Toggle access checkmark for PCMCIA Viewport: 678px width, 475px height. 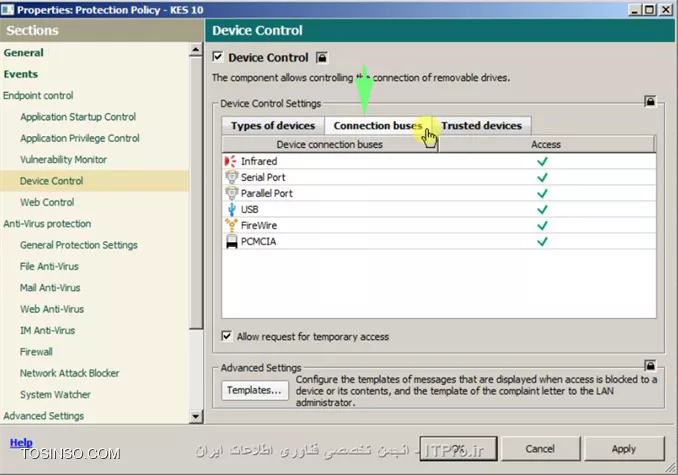pyautogui.click(x=542, y=241)
